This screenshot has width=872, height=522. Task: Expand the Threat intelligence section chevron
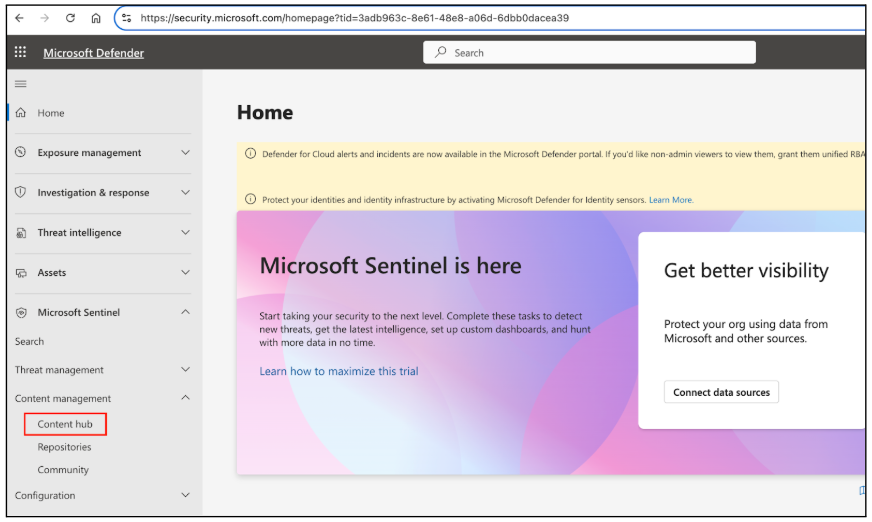click(x=185, y=233)
